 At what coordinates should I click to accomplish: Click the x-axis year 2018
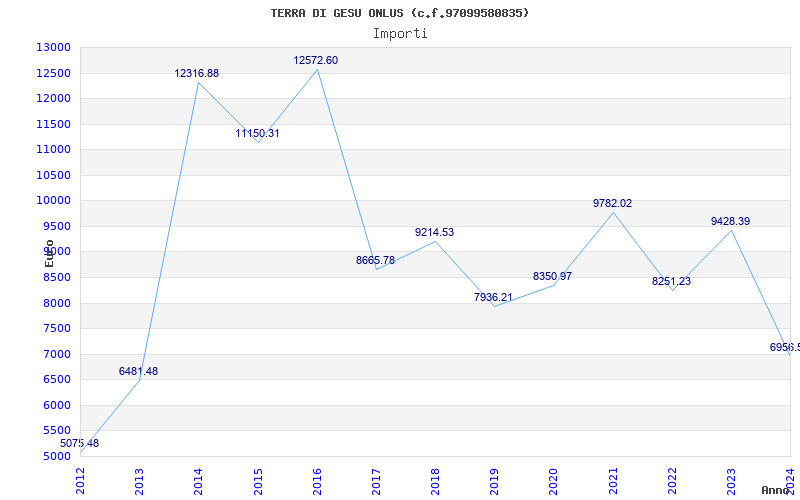(435, 482)
